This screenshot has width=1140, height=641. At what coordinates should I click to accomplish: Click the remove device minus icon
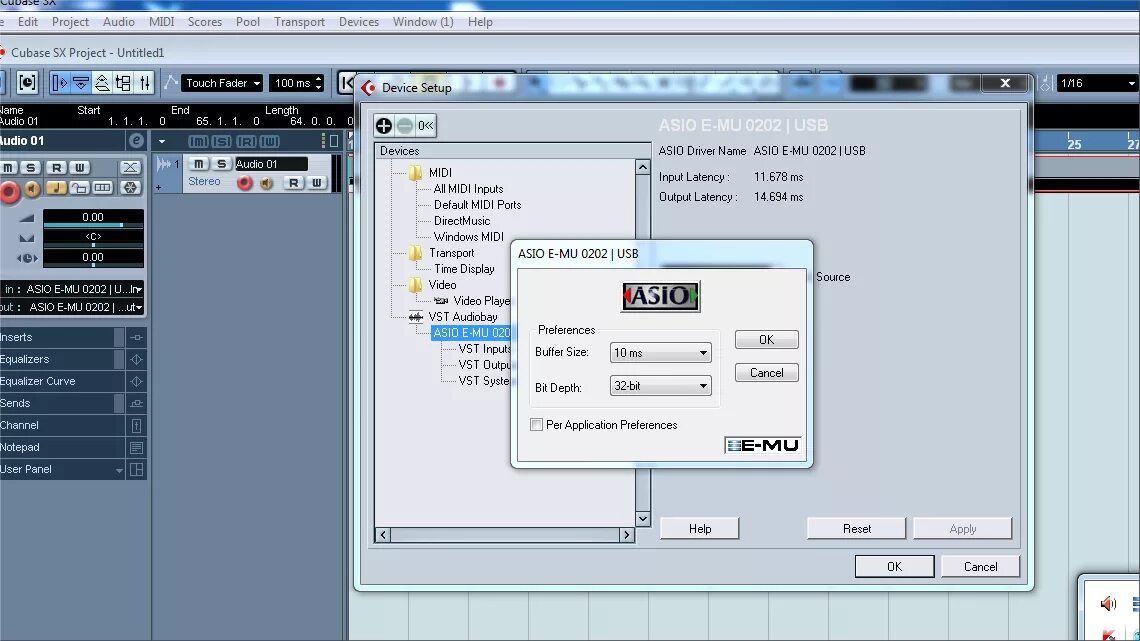404,126
